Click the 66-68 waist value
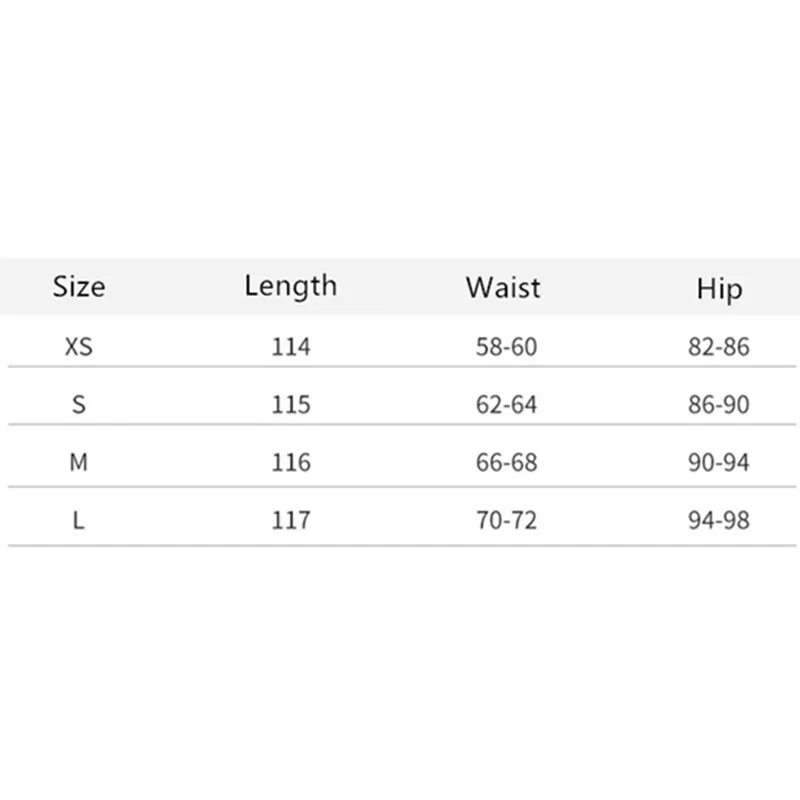Viewport: 800px width, 800px height. point(507,463)
